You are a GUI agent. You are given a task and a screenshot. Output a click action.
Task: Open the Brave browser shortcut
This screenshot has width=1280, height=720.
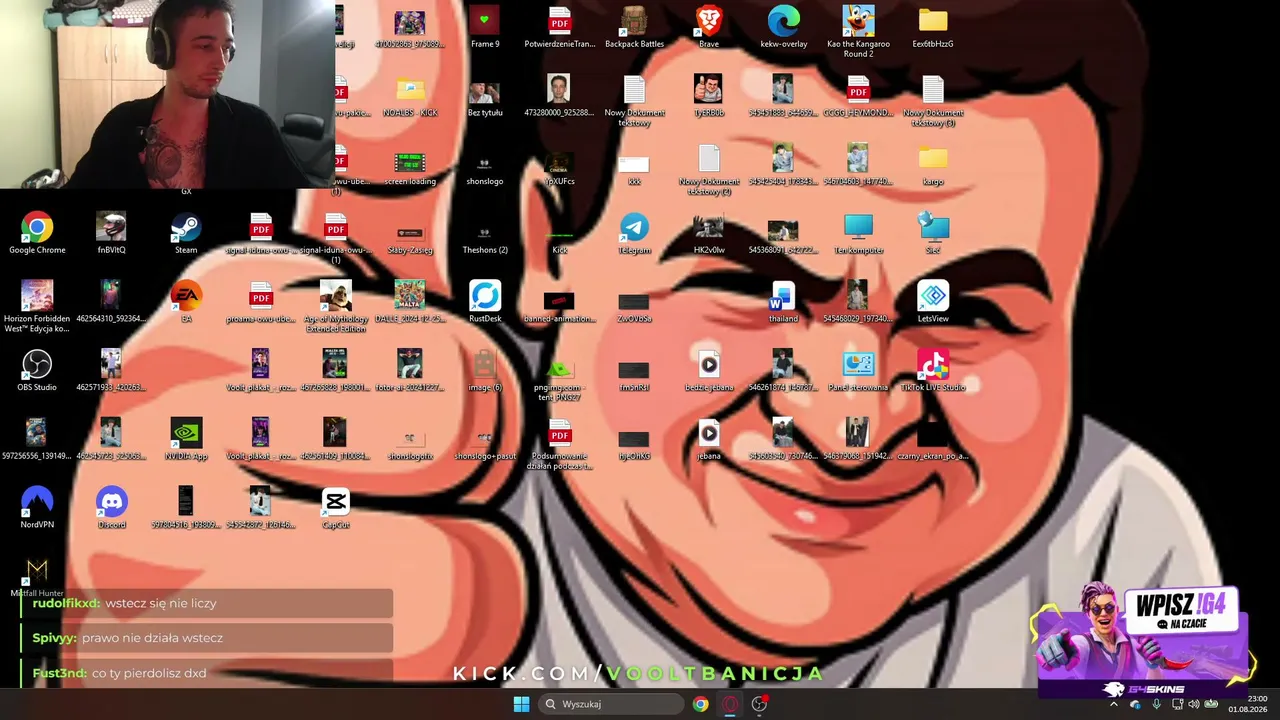coord(709,27)
